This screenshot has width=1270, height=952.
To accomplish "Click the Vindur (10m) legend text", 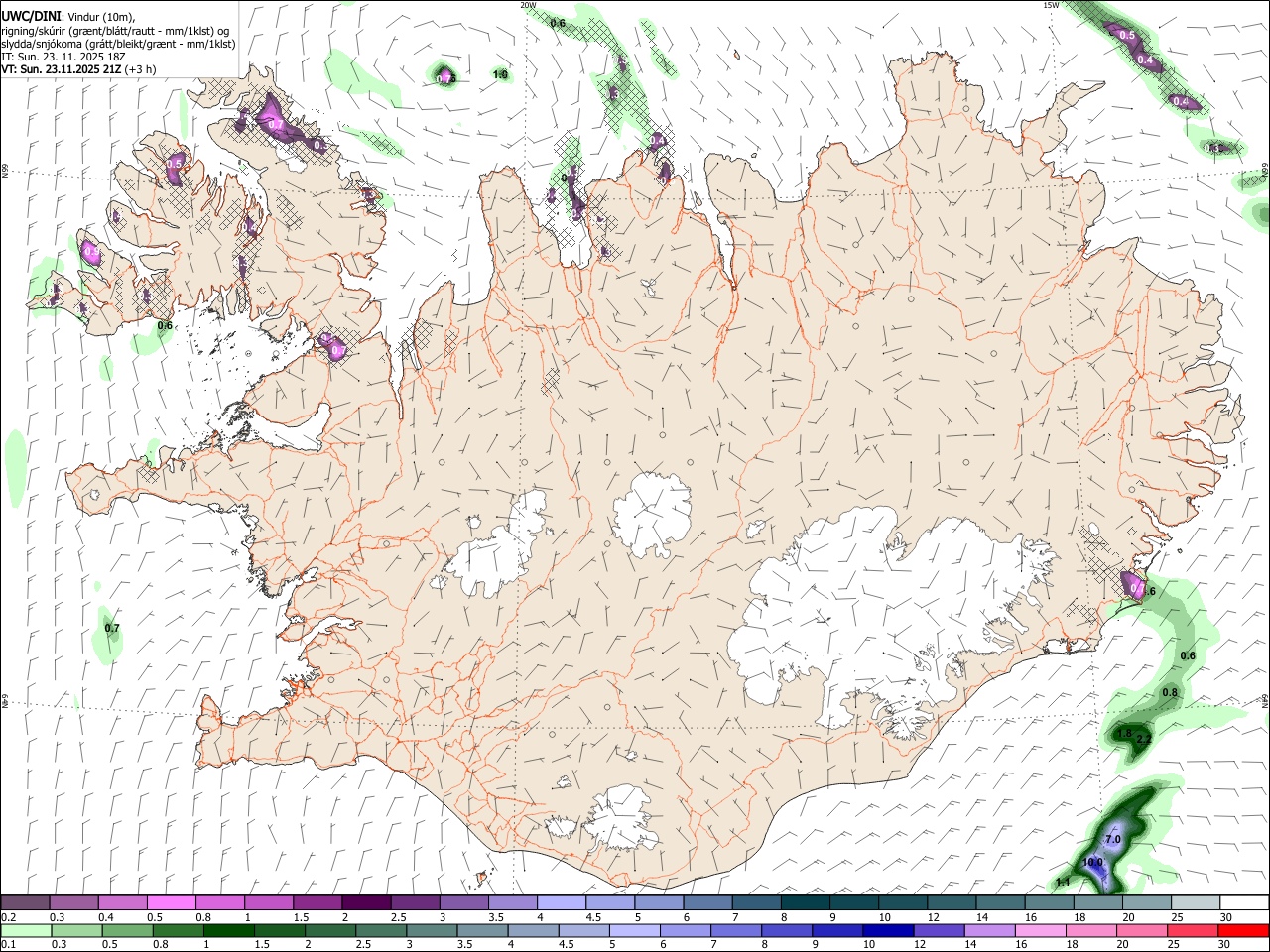I will (100, 17).
